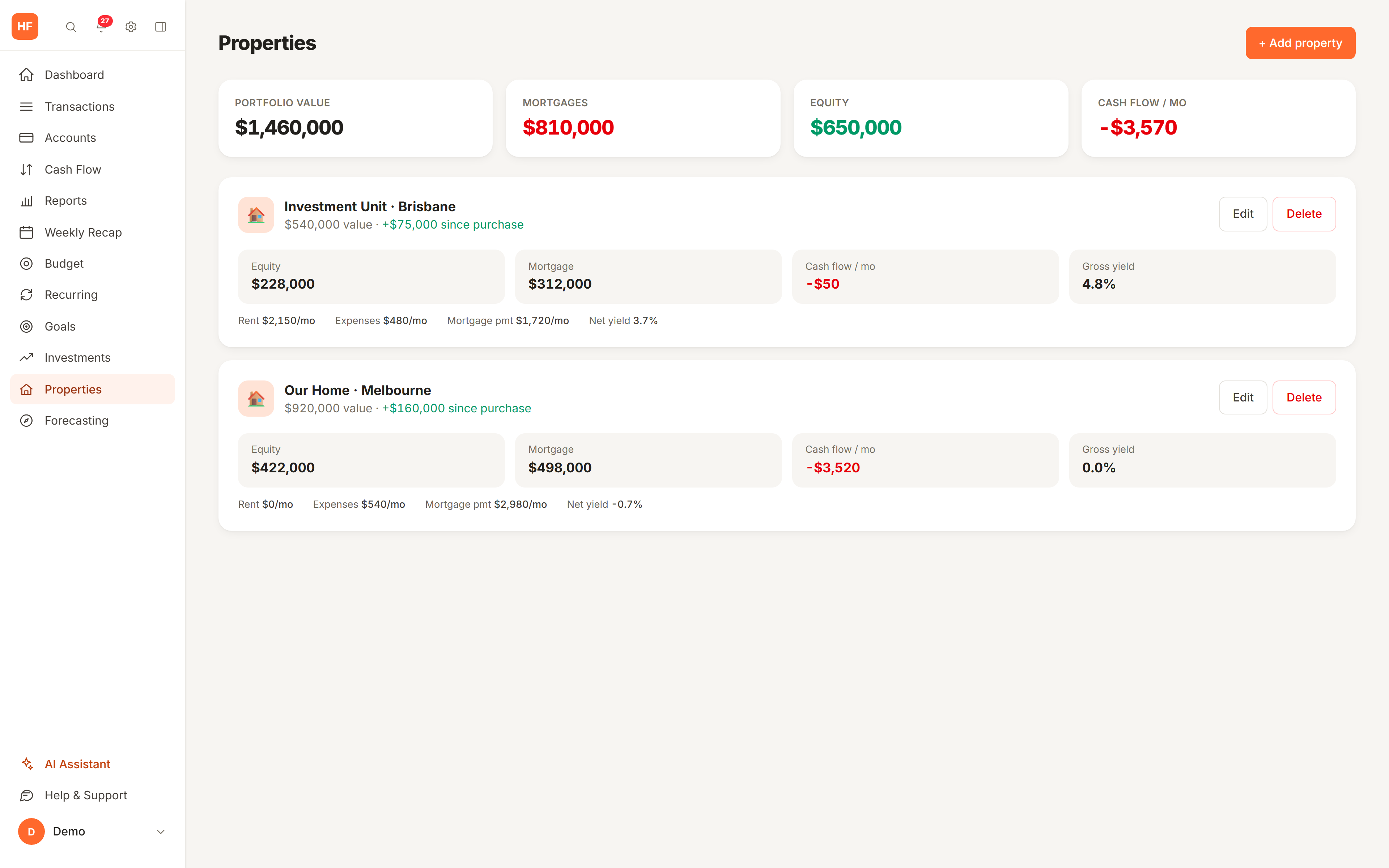Click '+$160,000 since purchase' text

pyautogui.click(x=457, y=408)
